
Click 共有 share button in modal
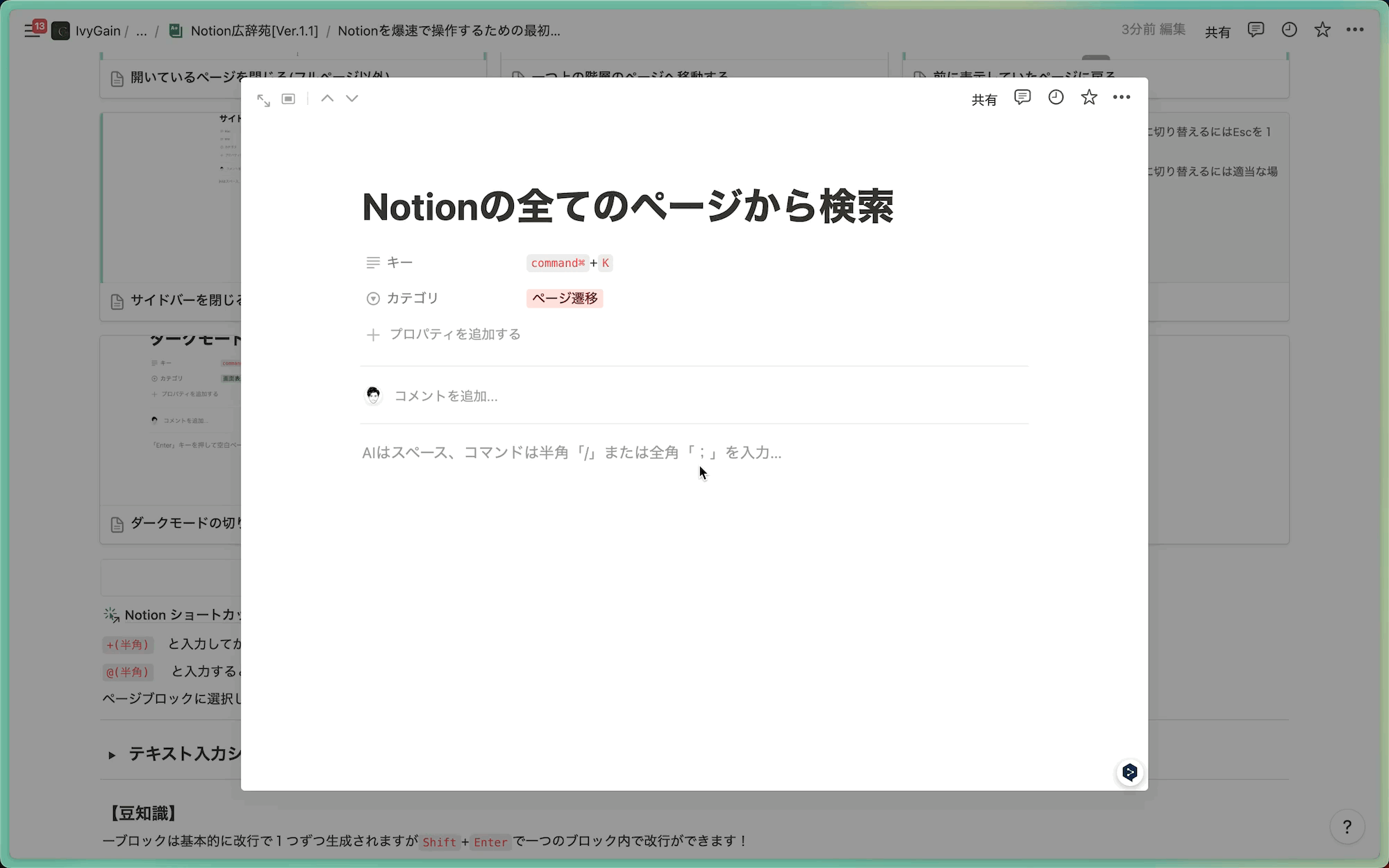click(x=983, y=100)
